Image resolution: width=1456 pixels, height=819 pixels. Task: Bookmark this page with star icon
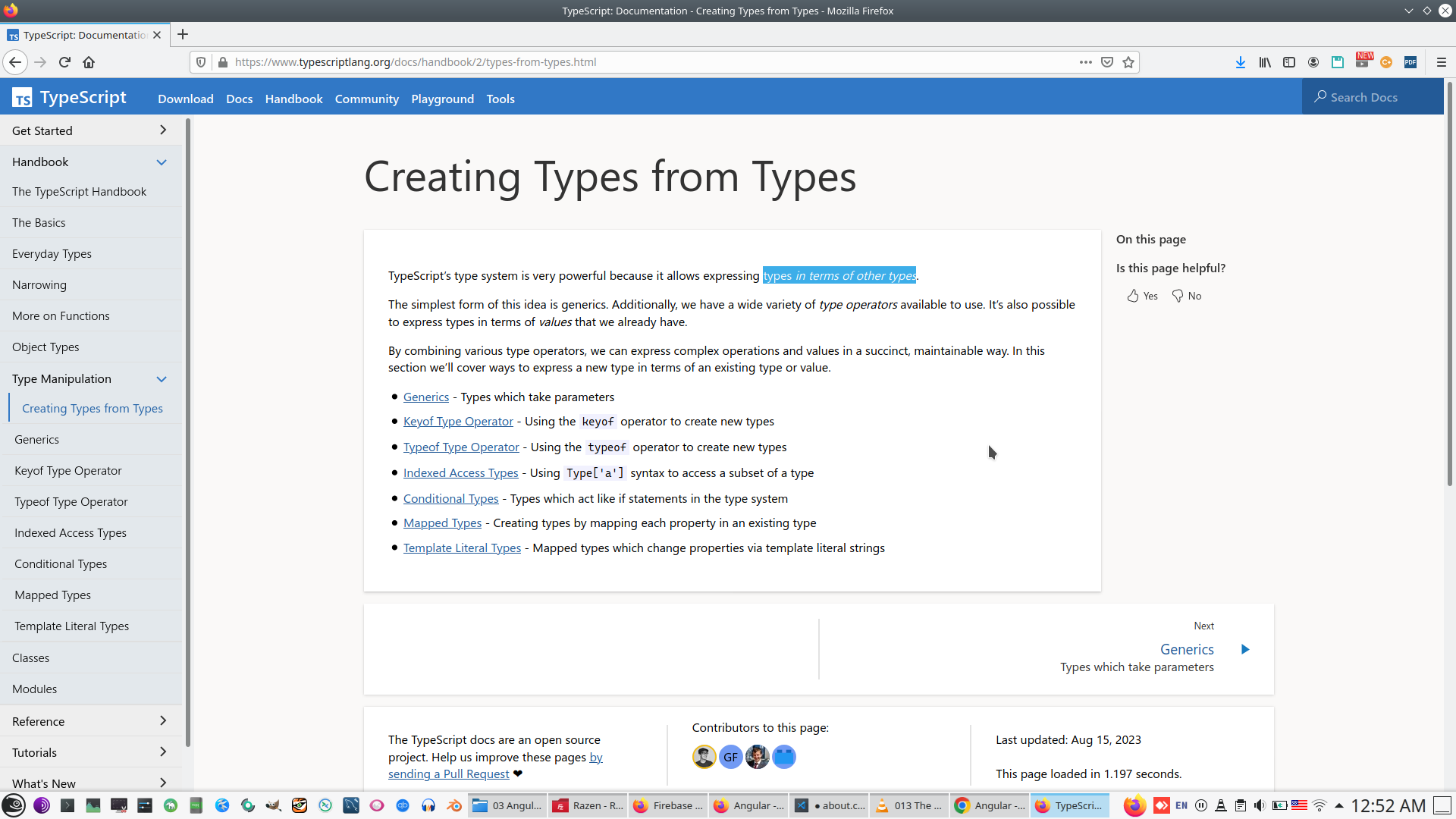[1128, 62]
